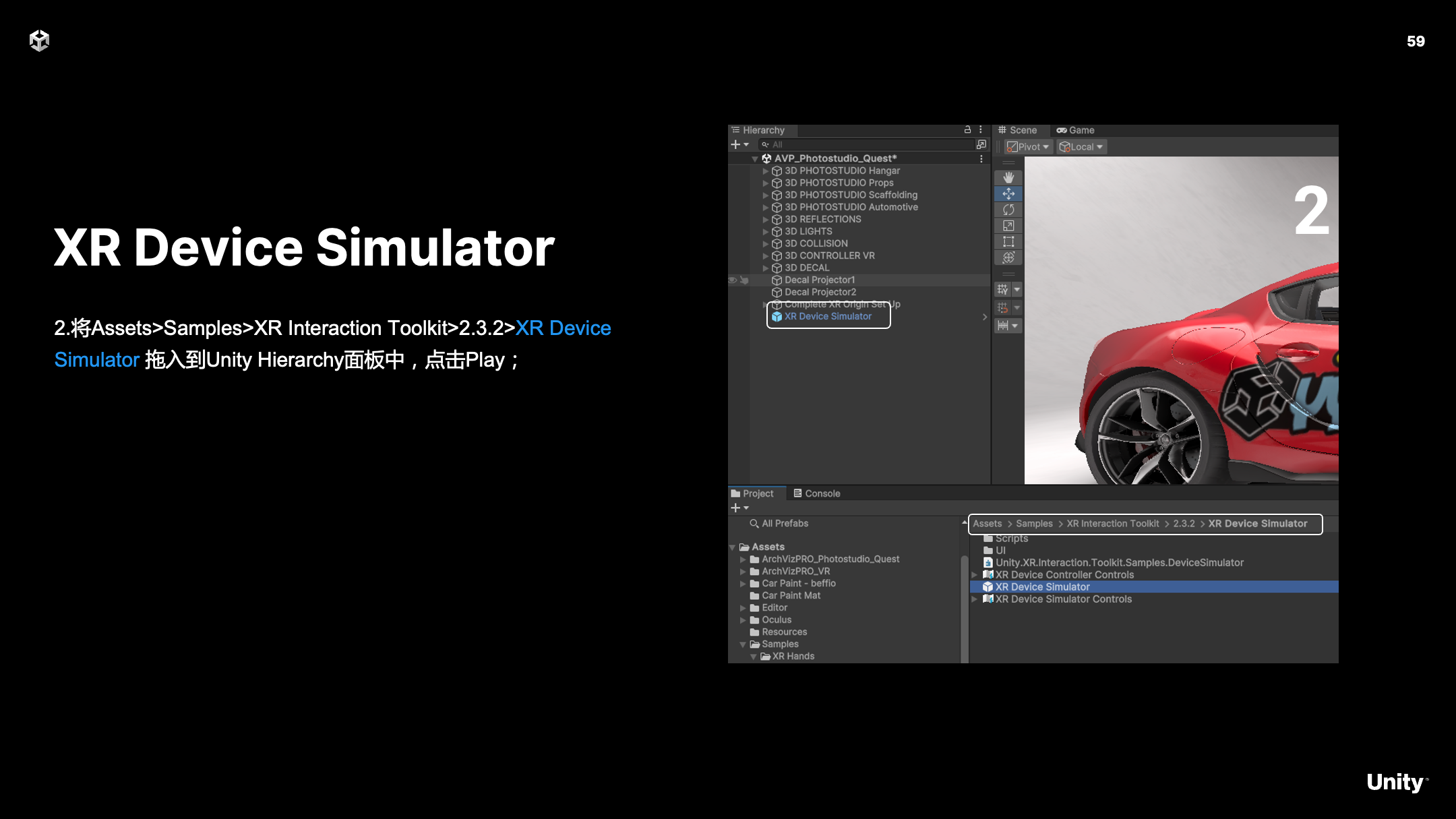
Task: Select the Hand view tool
Action: click(x=1008, y=177)
